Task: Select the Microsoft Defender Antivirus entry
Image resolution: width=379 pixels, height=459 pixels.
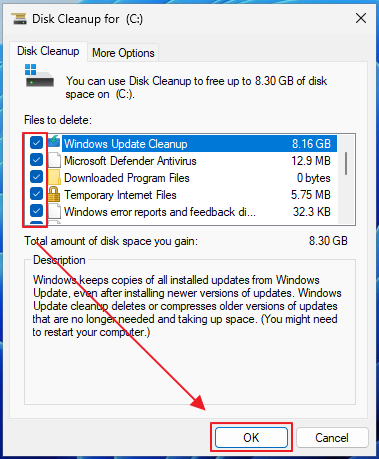Action: [x=199, y=161]
